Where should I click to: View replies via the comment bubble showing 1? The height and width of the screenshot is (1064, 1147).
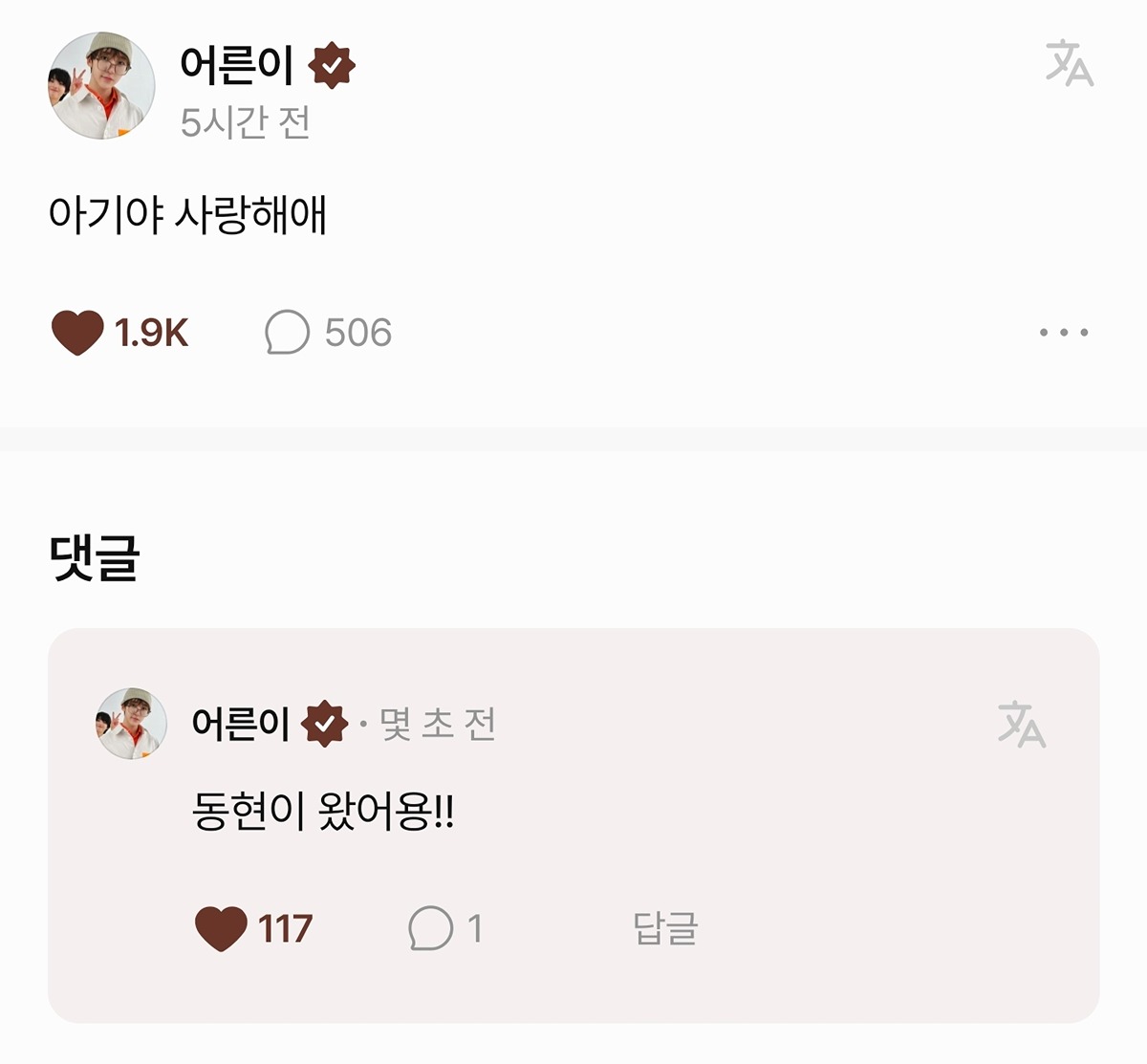(x=430, y=928)
